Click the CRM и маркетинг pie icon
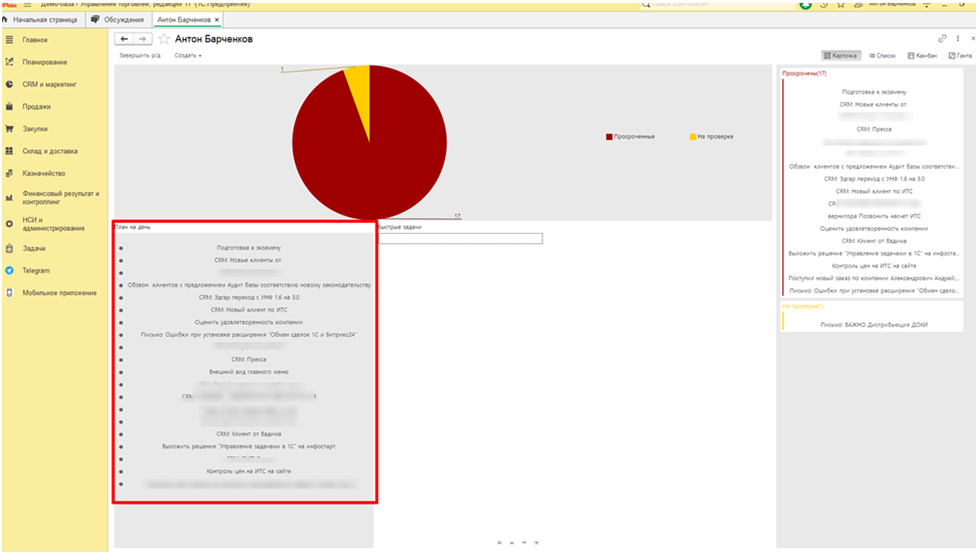Viewport: 978px width, 554px height. tap(9, 84)
